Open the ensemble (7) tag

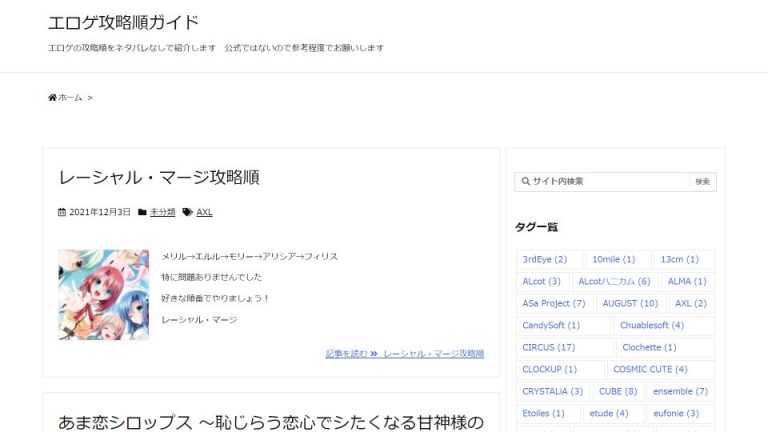[680, 392]
